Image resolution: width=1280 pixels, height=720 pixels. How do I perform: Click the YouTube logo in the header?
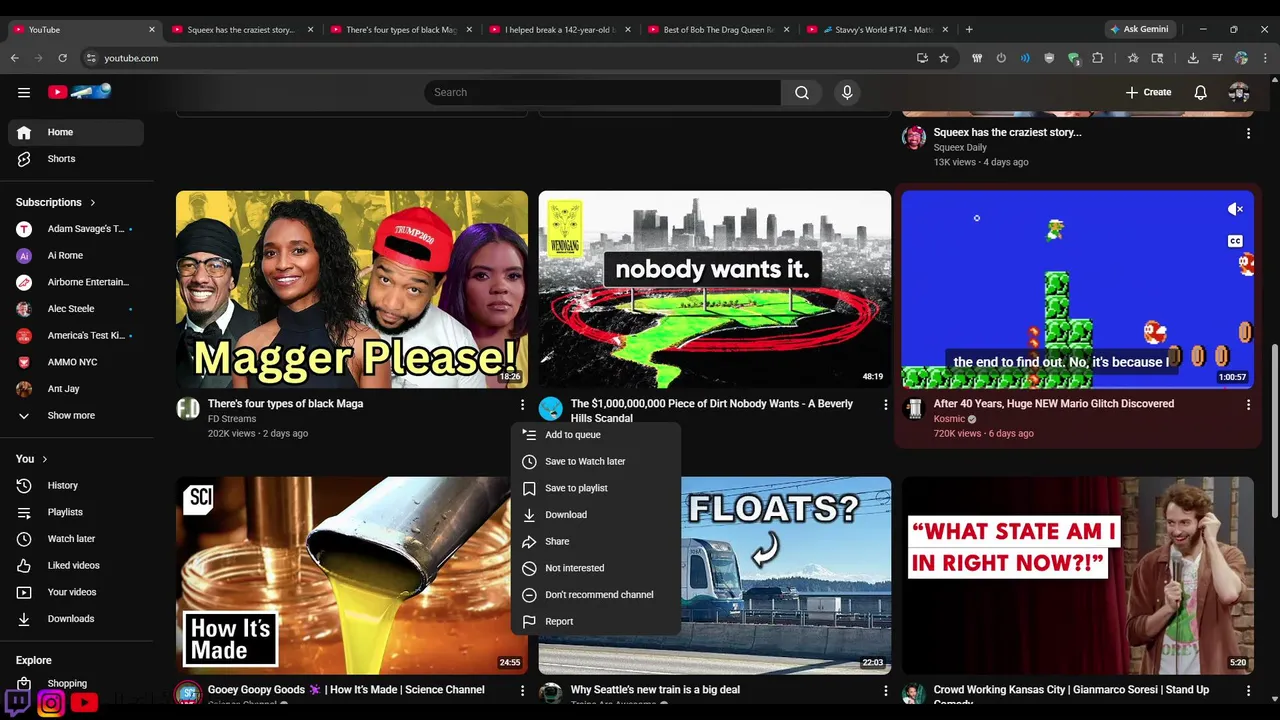79,92
